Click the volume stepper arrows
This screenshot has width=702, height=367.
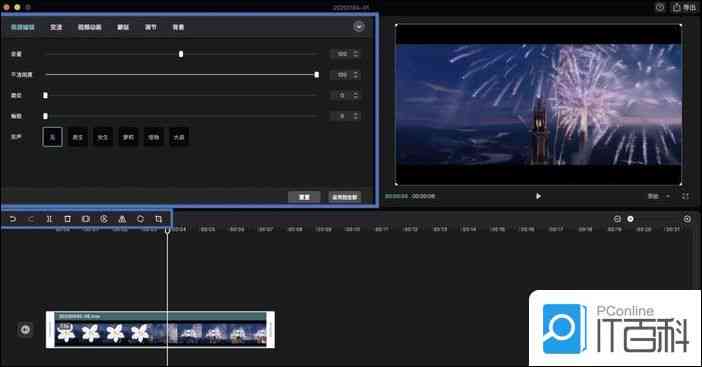[x=356, y=54]
